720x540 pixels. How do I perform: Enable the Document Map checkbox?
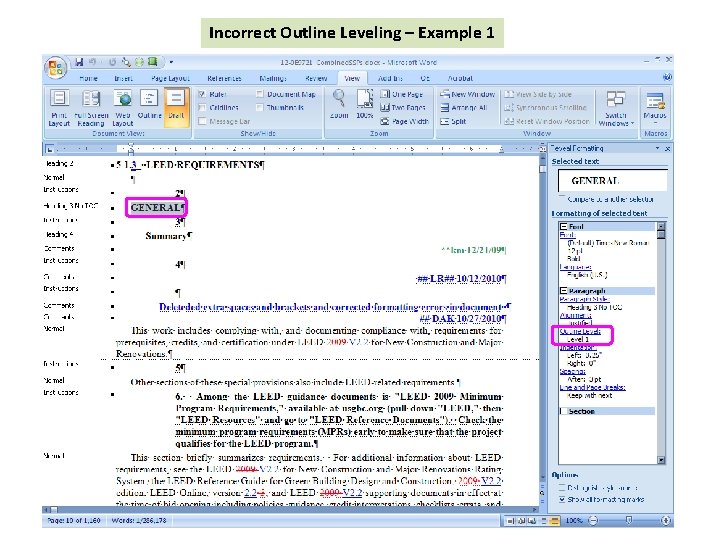click(260, 94)
